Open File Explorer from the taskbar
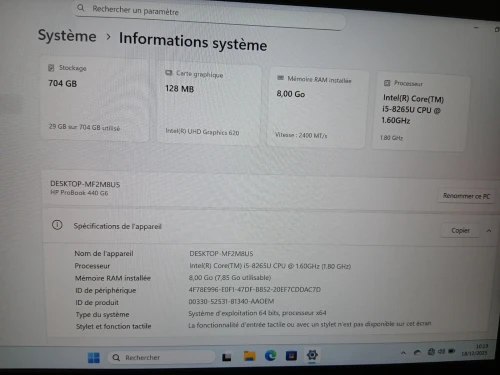The width and height of the screenshot is (500, 375). pyautogui.click(x=249, y=356)
